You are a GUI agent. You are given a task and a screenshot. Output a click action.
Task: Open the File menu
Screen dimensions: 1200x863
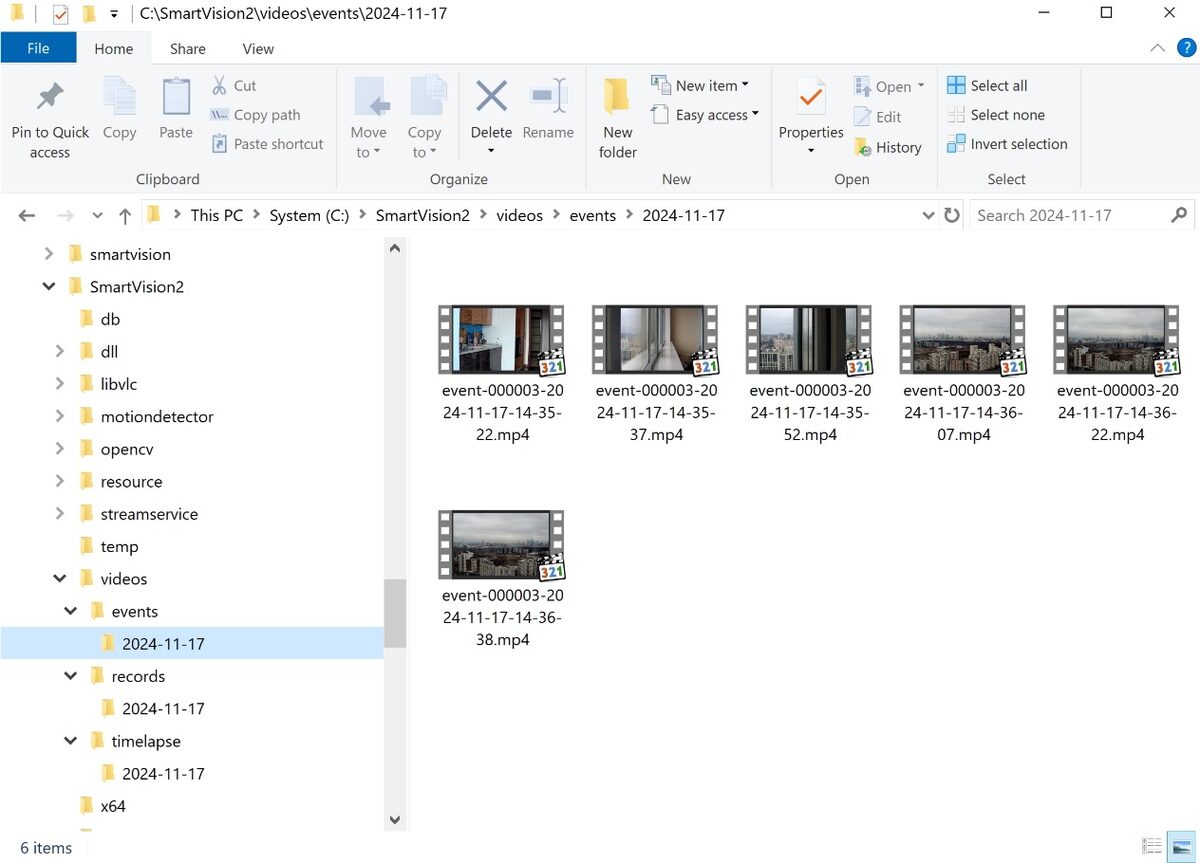[38, 47]
